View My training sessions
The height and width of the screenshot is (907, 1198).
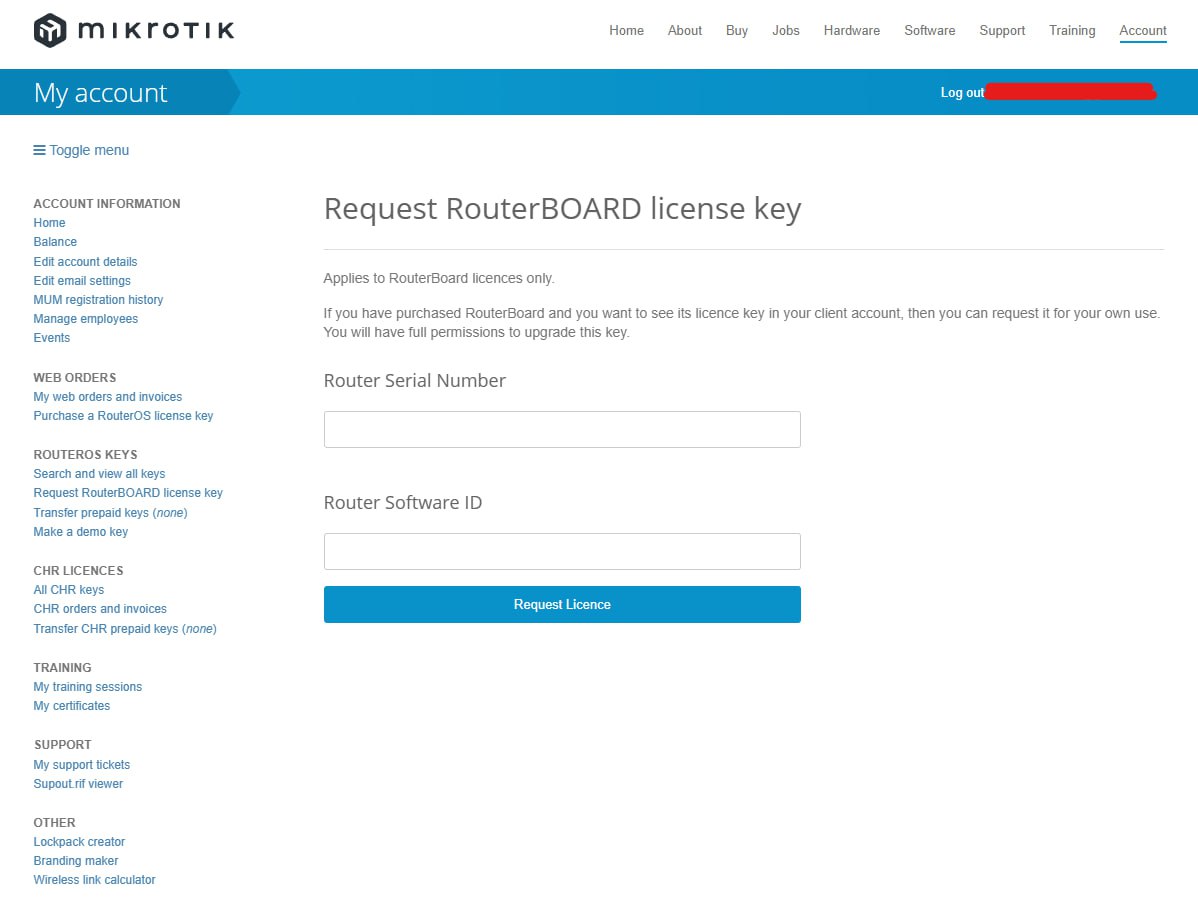tap(87, 687)
